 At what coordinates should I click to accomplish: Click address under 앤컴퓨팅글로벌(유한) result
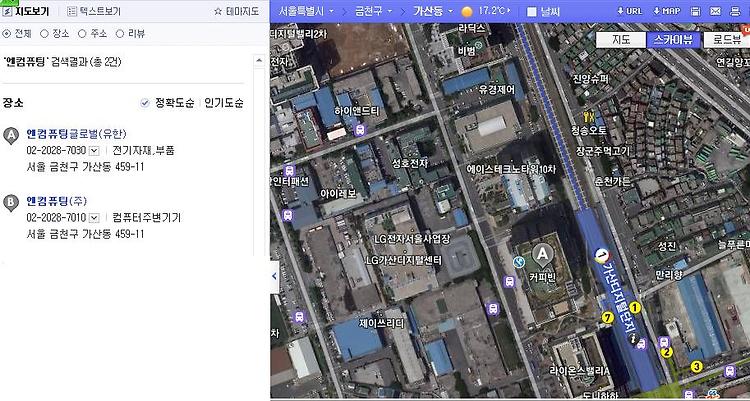[85, 167]
